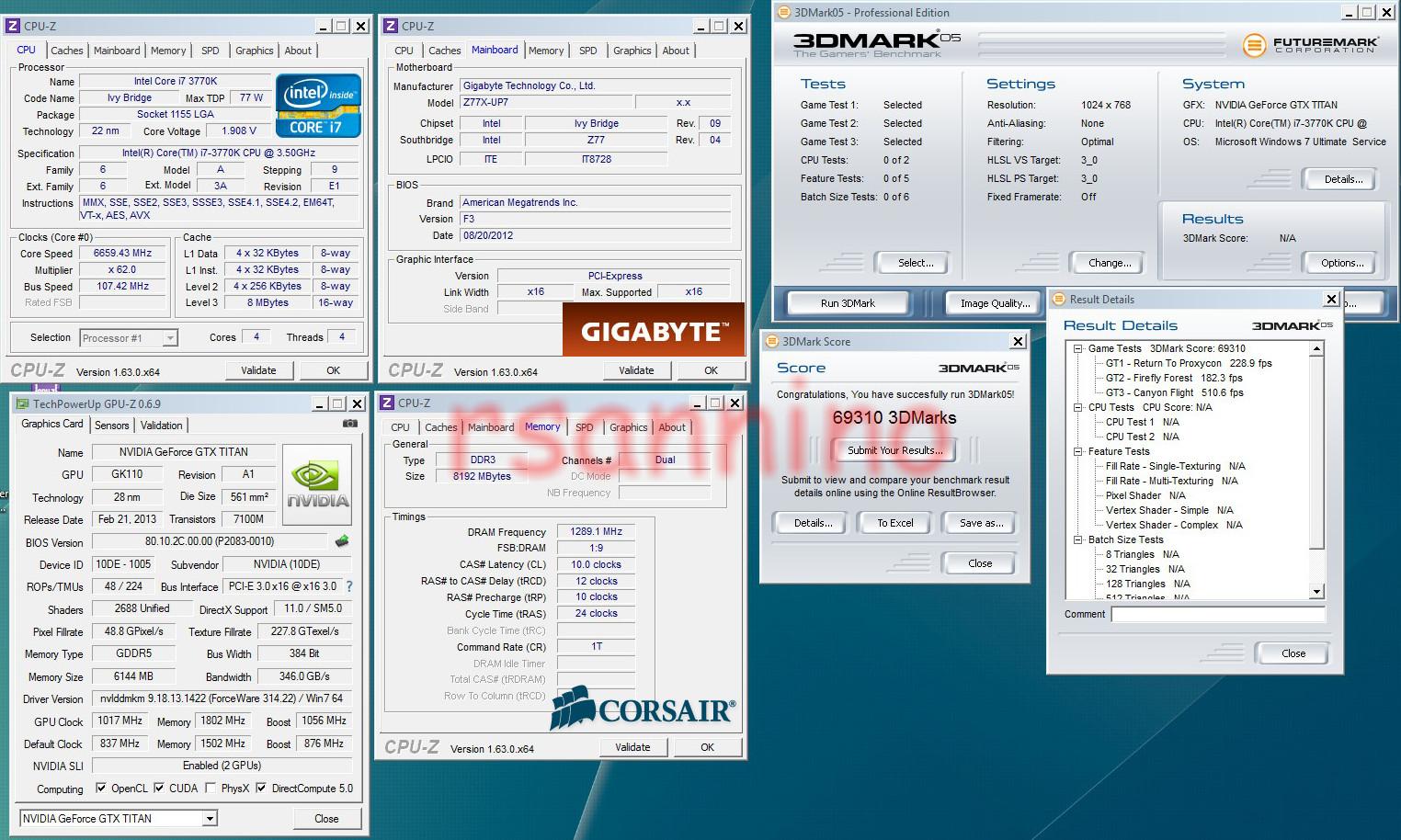Toggle the OpenCL checkbox in GPU-Z
Screen dimensions: 1401x840
pyautogui.click(x=101, y=789)
